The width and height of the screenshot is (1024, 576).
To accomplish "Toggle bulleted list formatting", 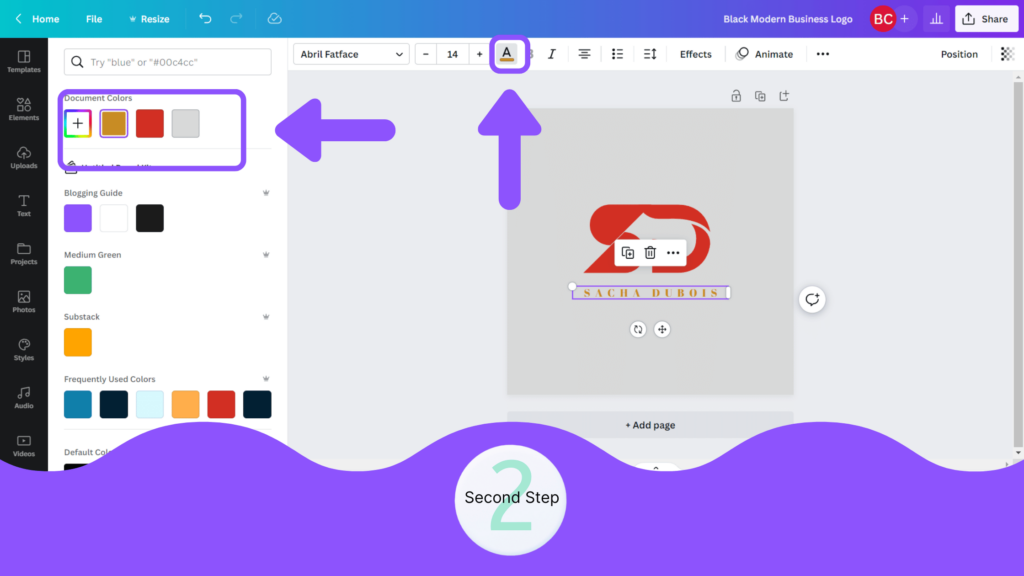I will (617, 54).
